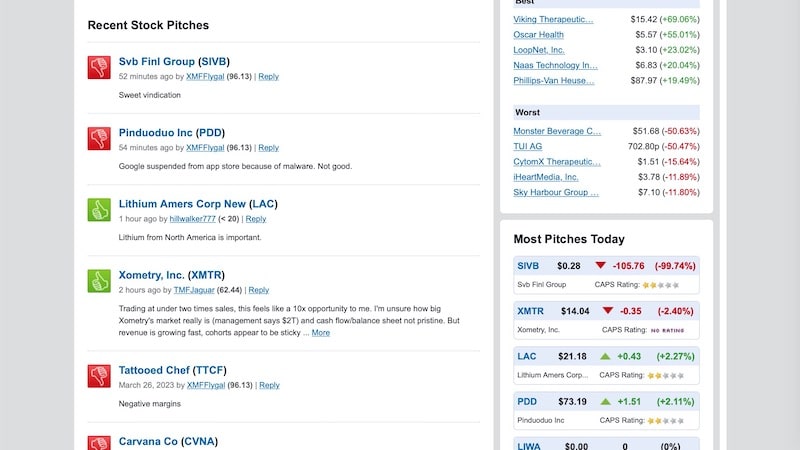Select the LAC ticker in Most Pitches Today
Screen dimensions: 800x450
[527, 357]
